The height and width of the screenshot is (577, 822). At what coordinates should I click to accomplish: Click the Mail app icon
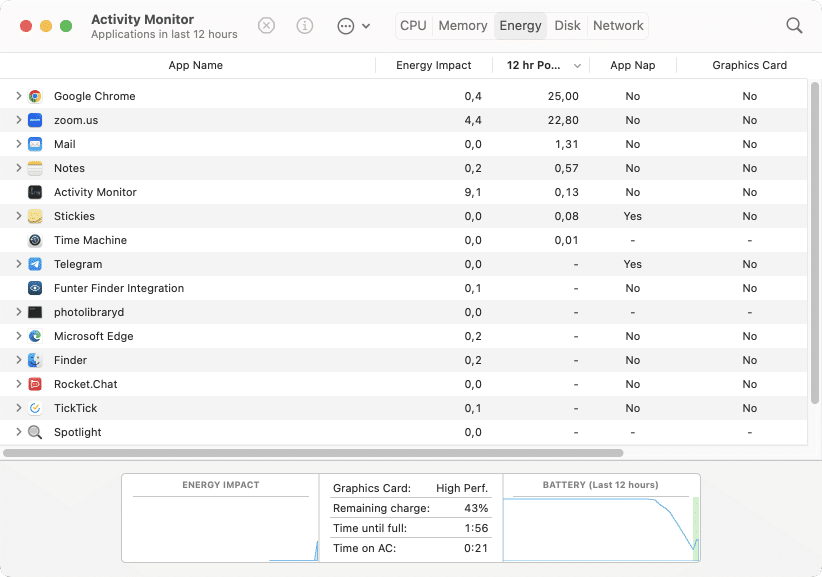(x=35, y=144)
